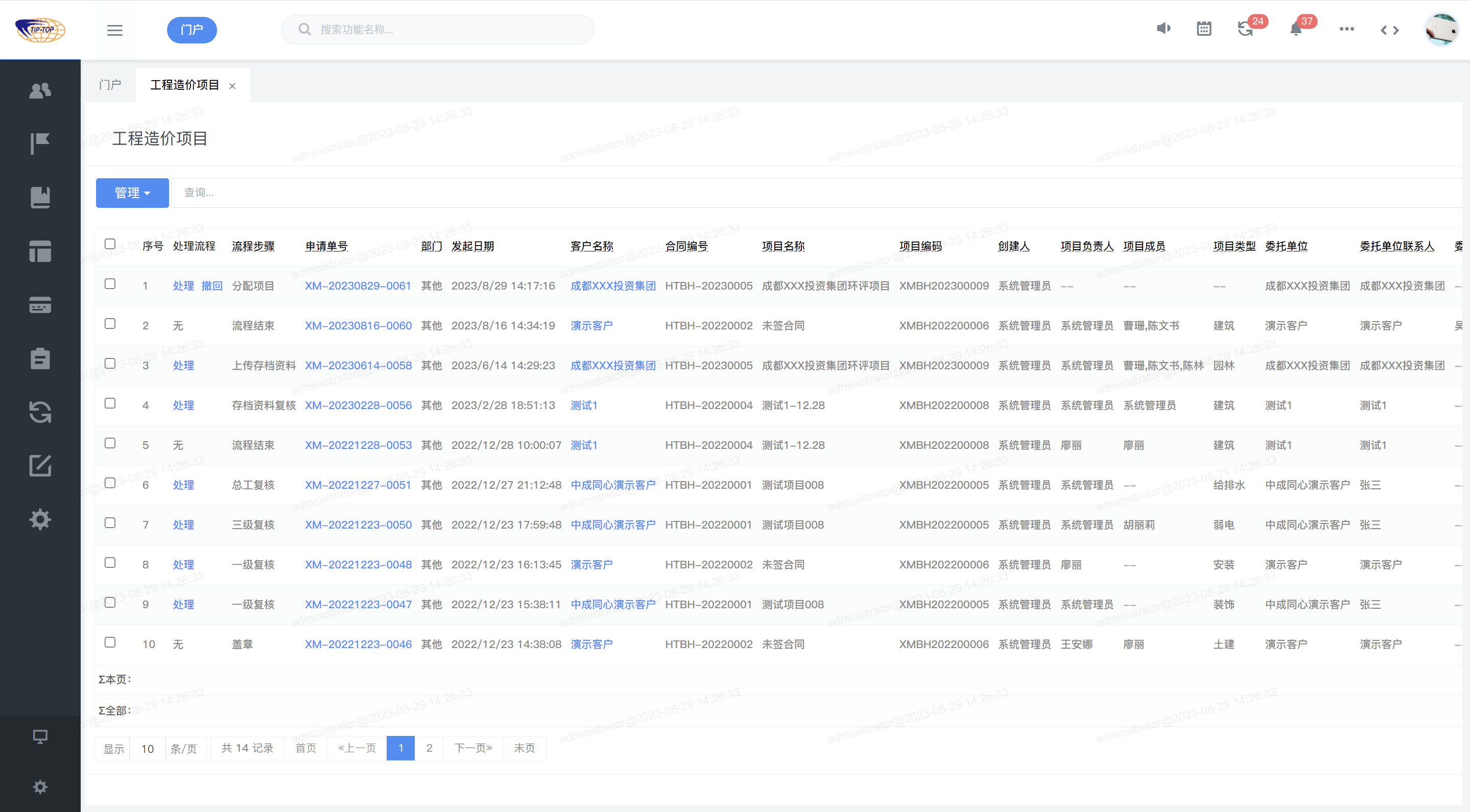Click 撤回 link in row 1
Screen dimensions: 1470x812
(x=211, y=286)
